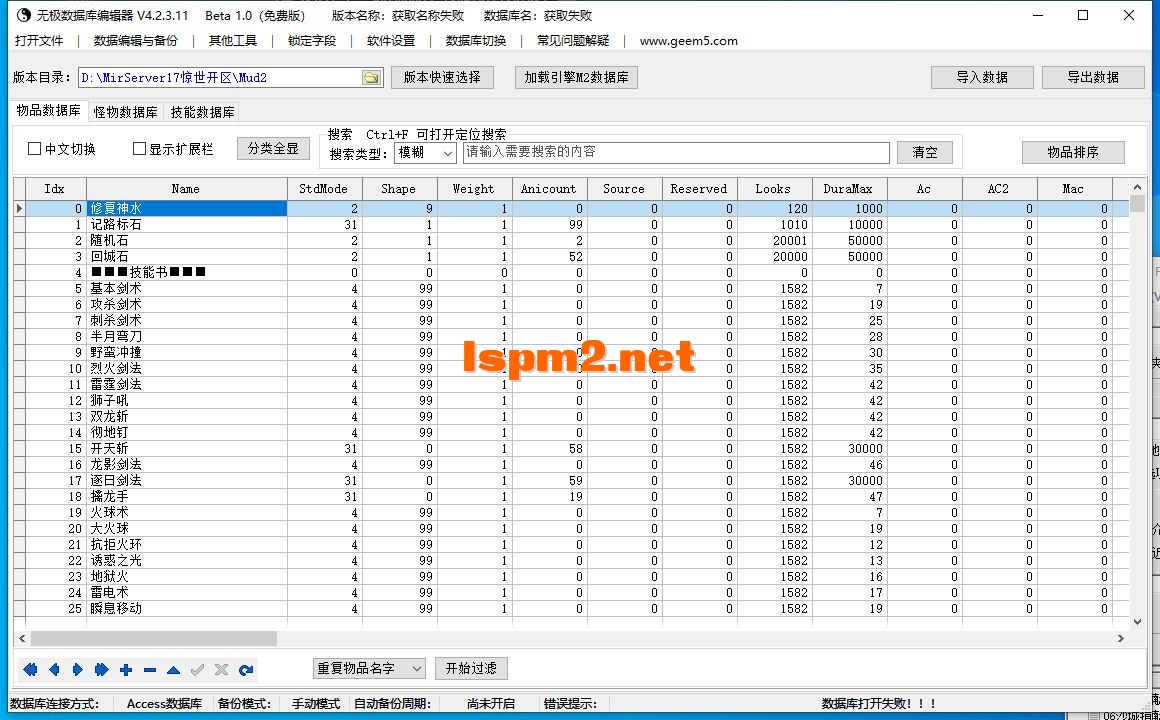This screenshot has height=720, width=1160.
Task: Enable the 中文切换 checkbox
Action: click(x=34, y=147)
